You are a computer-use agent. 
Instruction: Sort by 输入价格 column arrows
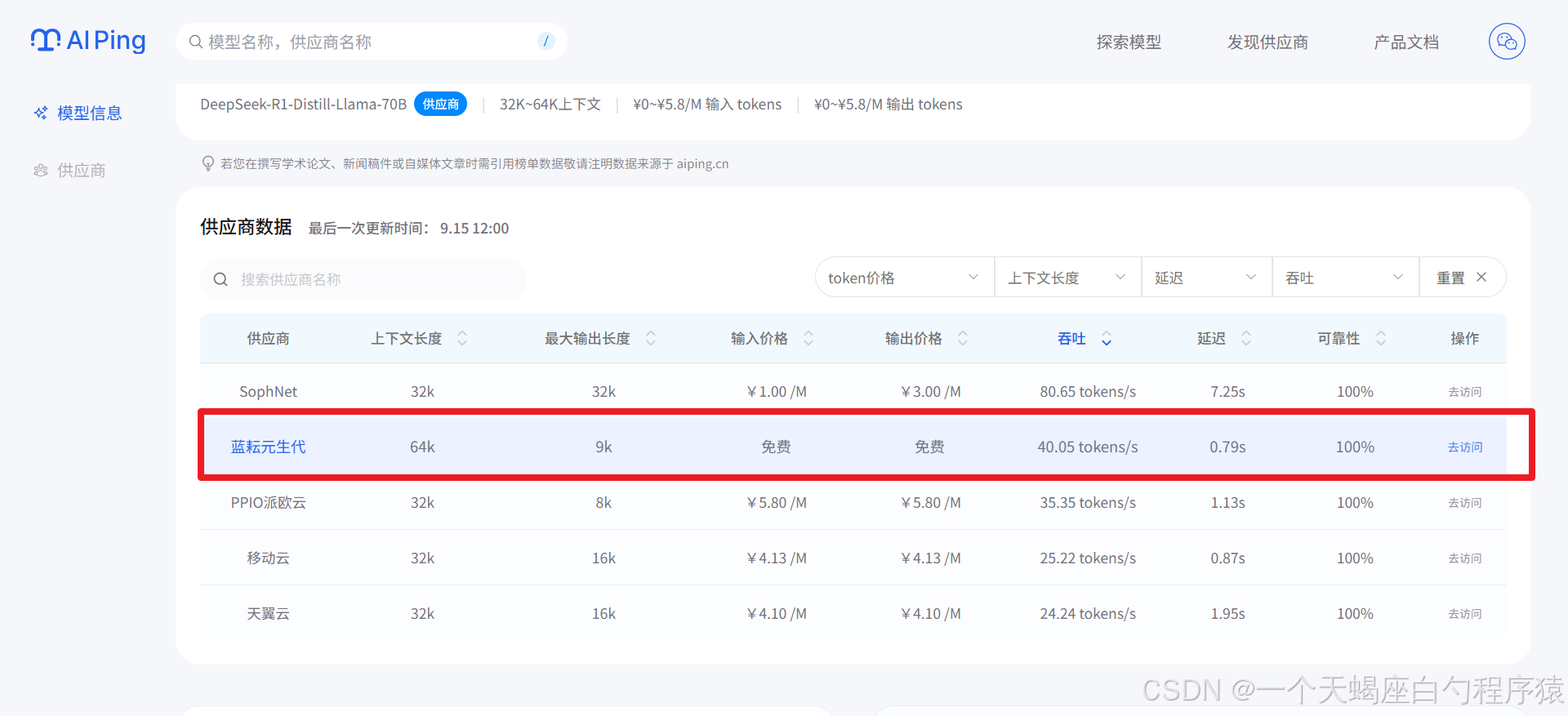[x=808, y=338]
